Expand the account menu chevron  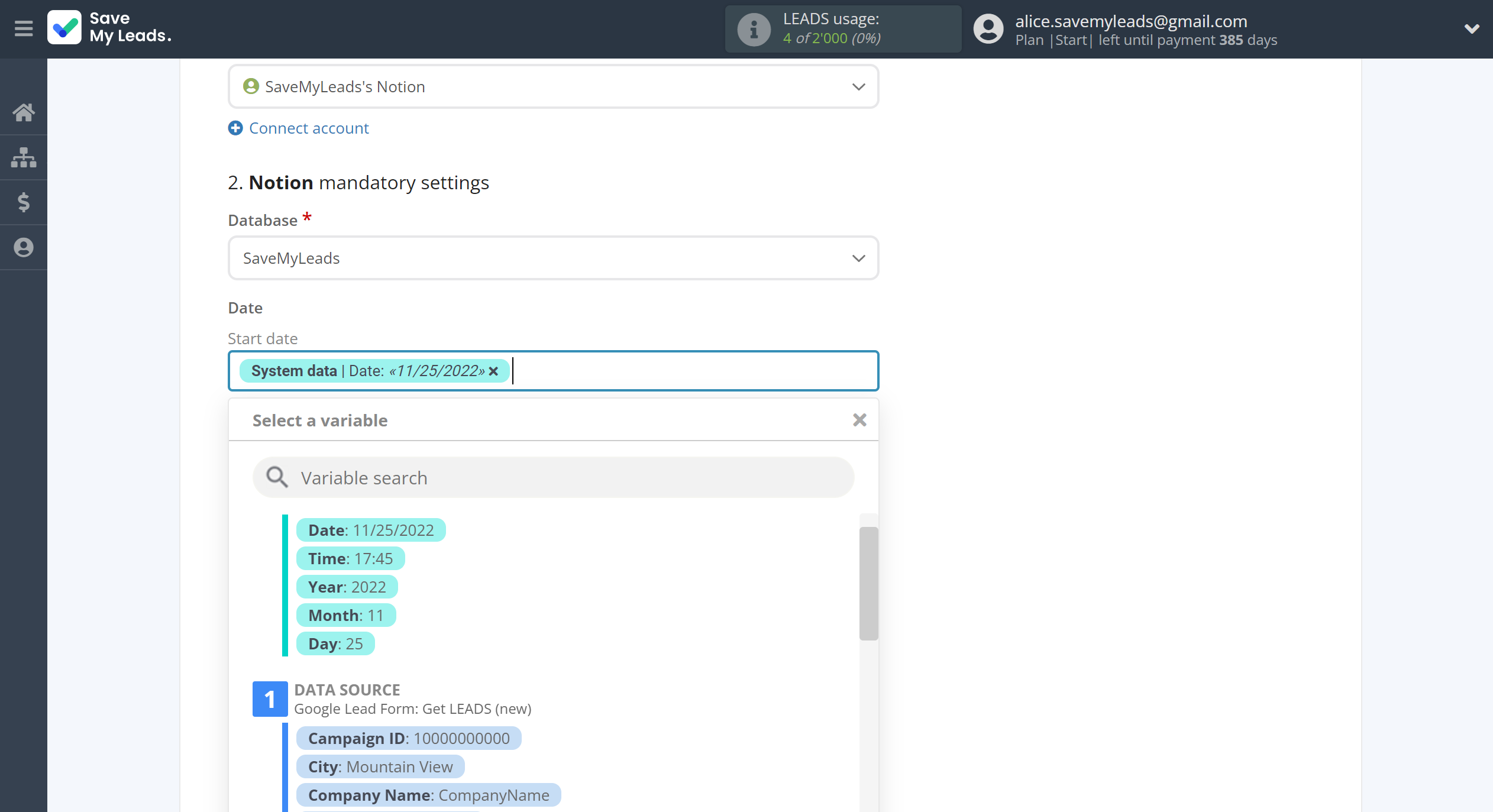tap(1472, 28)
